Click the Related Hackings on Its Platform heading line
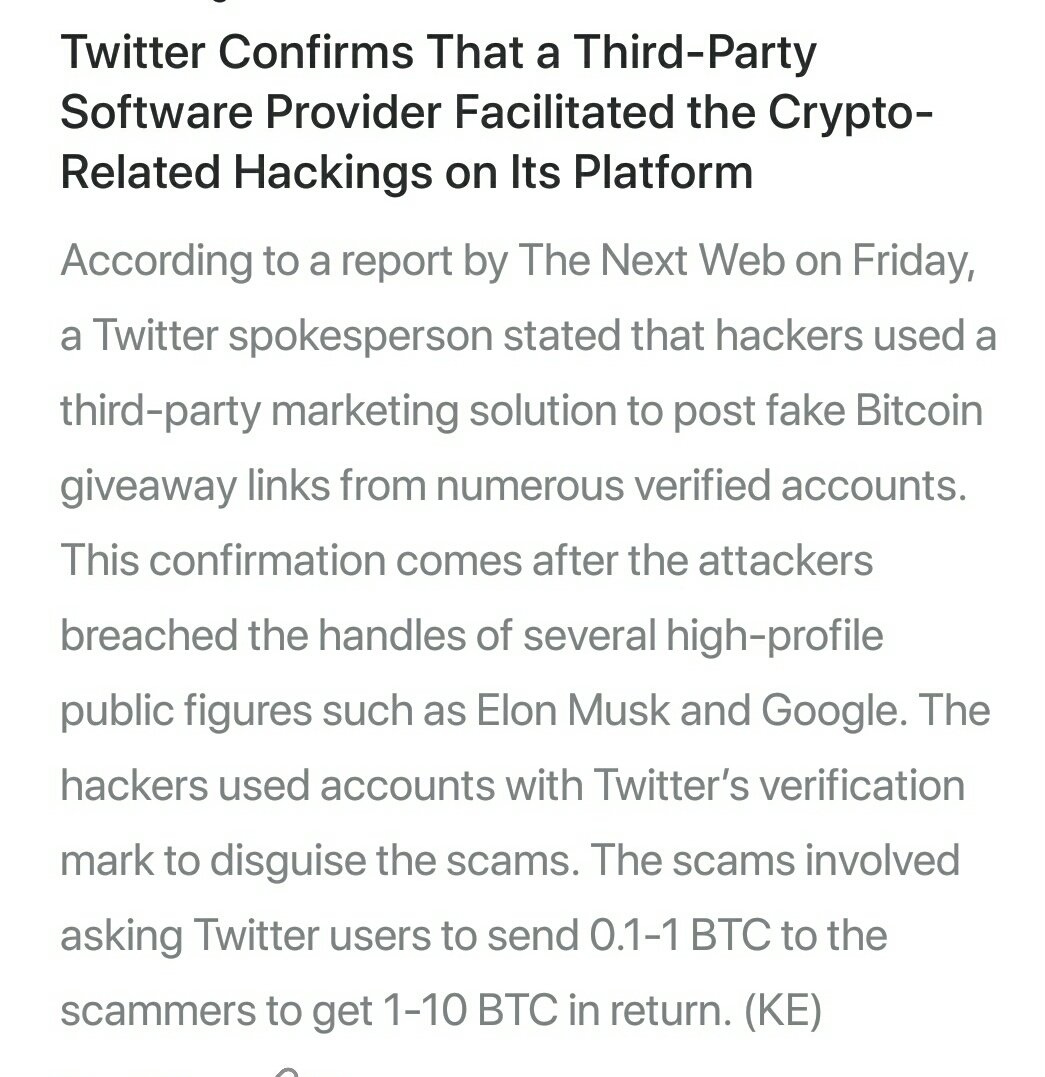1045x1077 pixels. (407, 172)
